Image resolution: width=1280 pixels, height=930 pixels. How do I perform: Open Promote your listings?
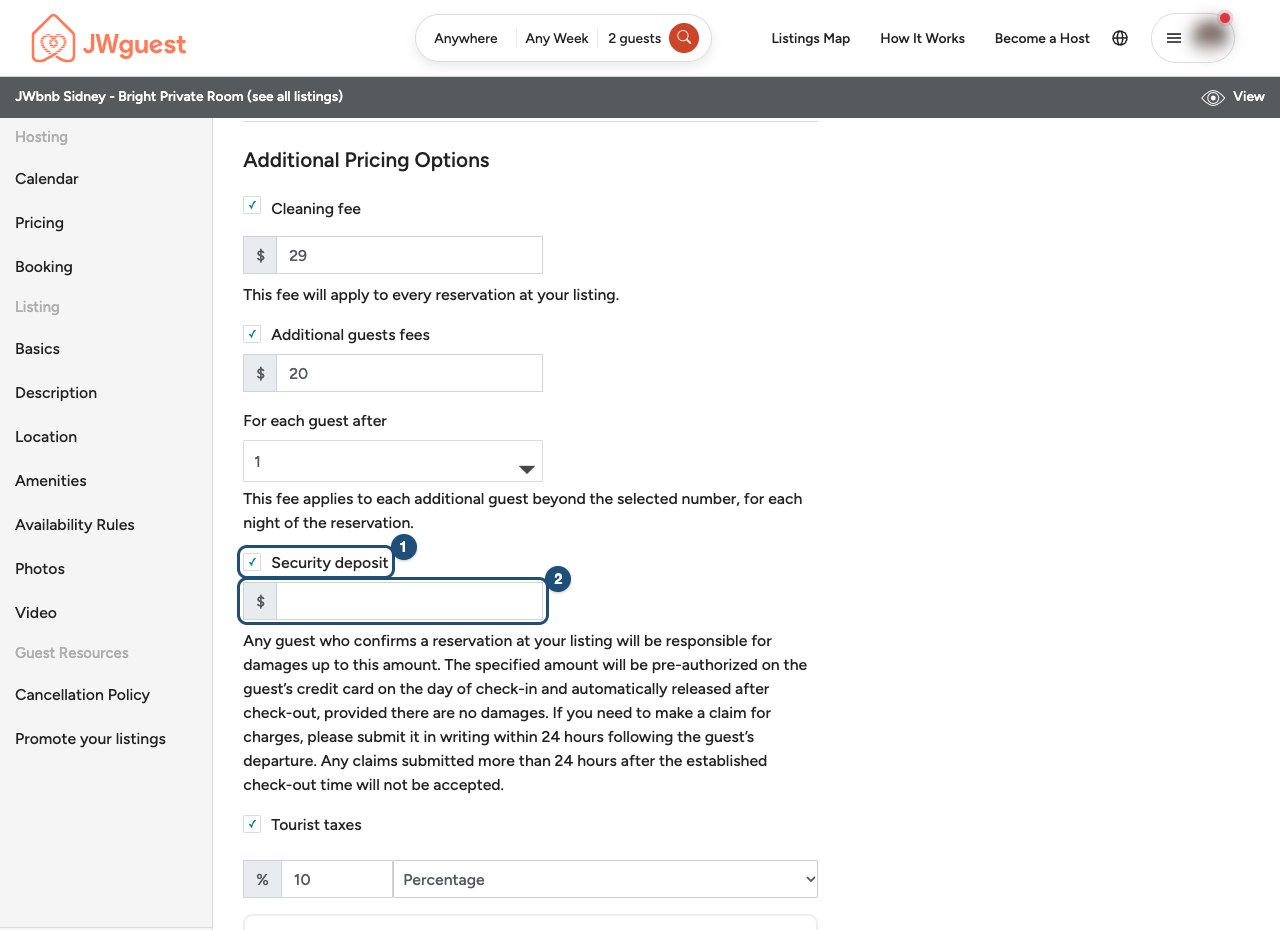[x=90, y=739]
